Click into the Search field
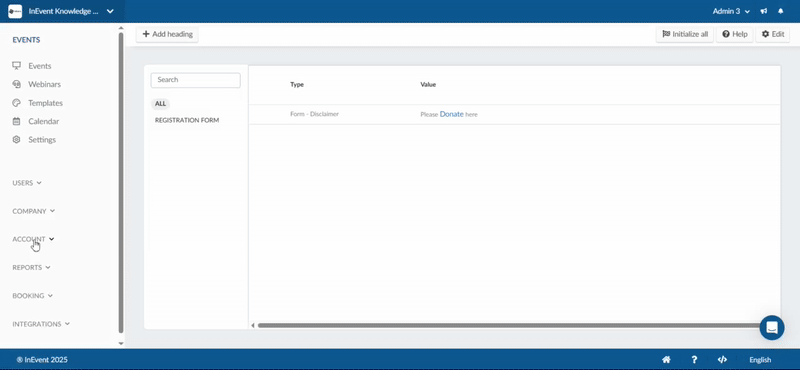Image resolution: width=800 pixels, height=370 pixels. coord(195,80)
